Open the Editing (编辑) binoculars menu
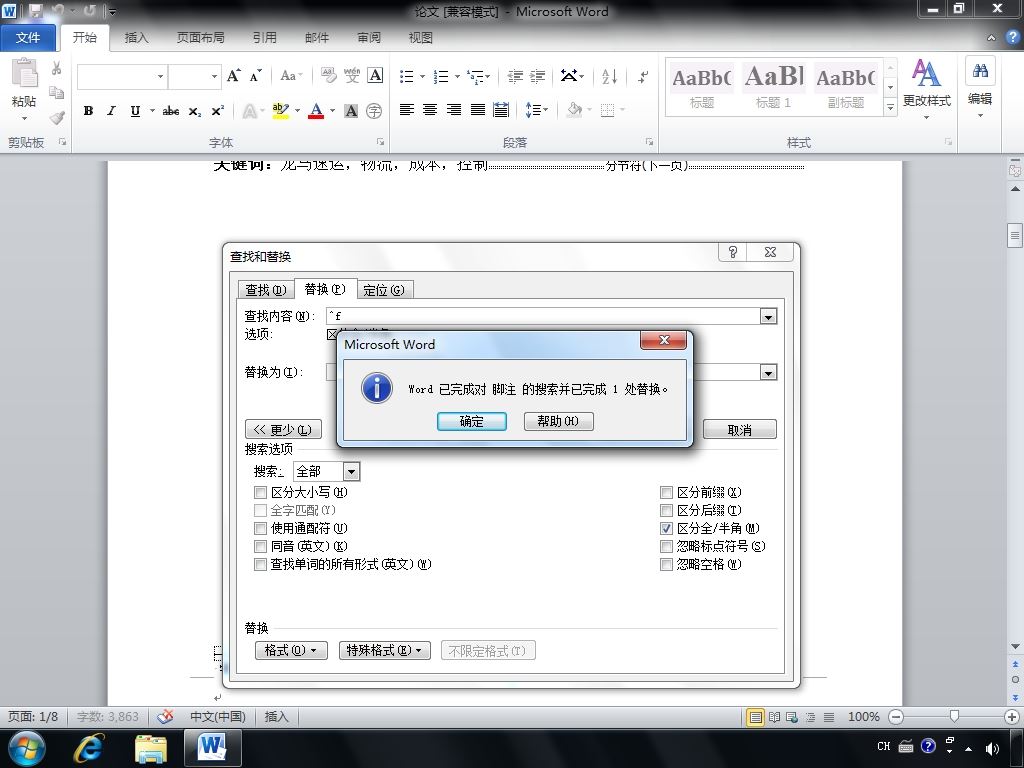The width and height of the screenshot is (1024, 768). coord(980,88)
